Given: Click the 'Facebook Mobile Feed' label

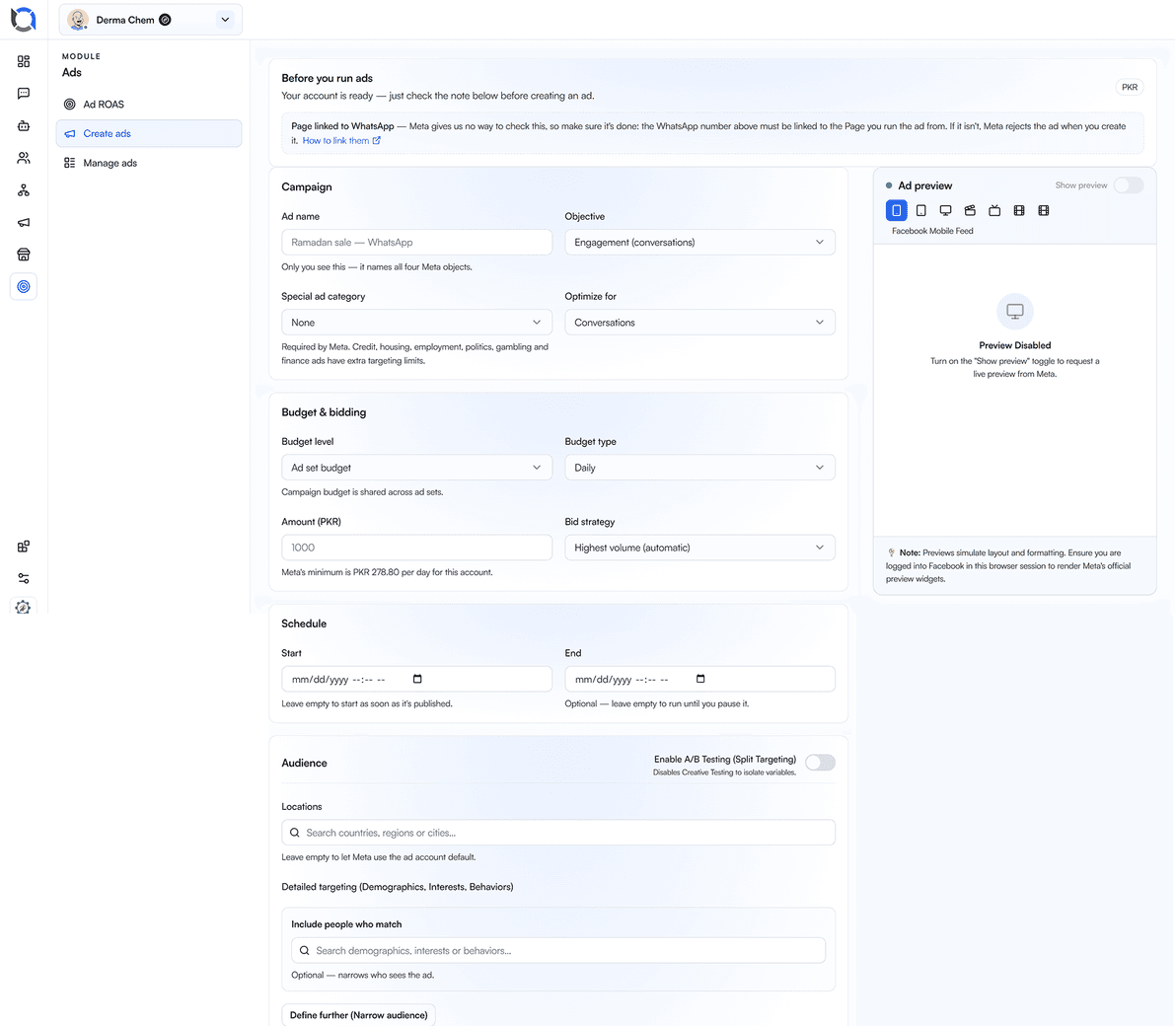Looking at the screenshot, I should 932,231.
